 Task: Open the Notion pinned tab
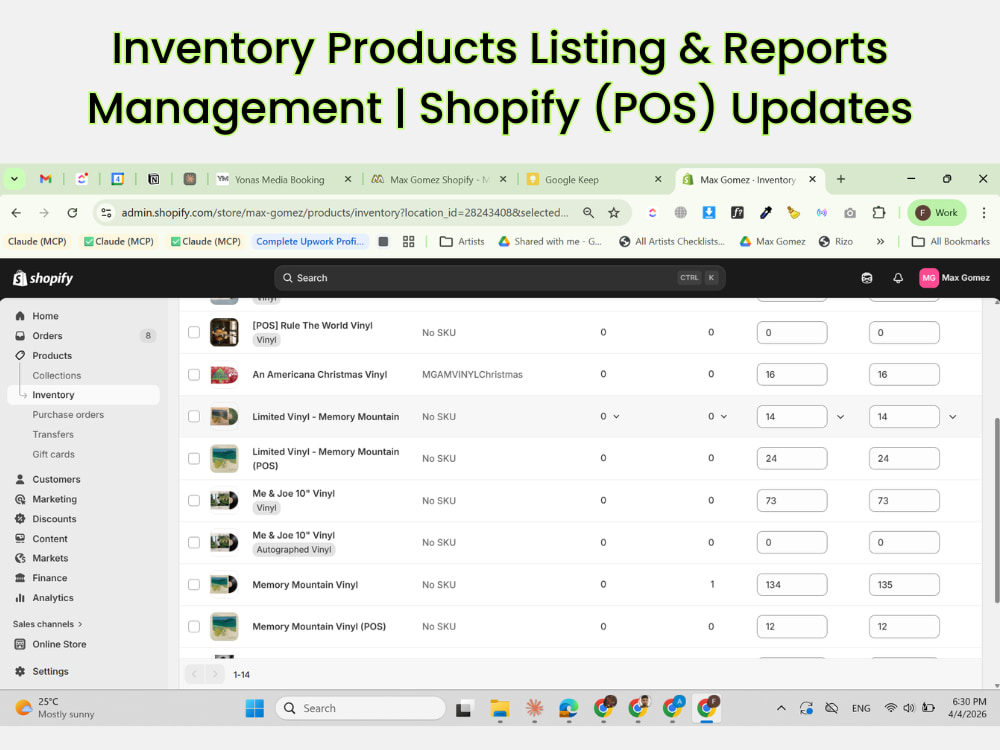click(x=154, y=179)
